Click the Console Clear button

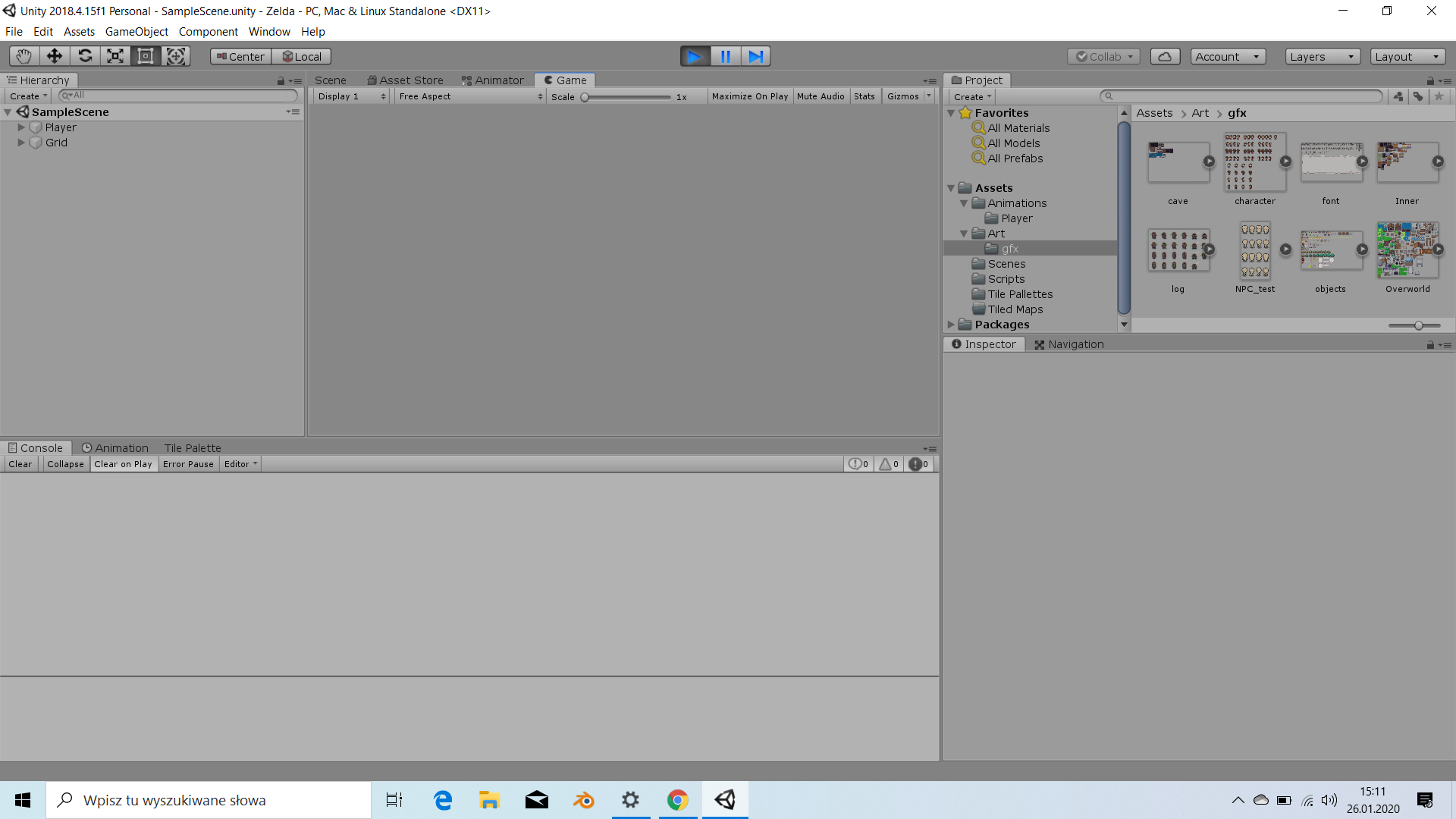click(x=20, y=464)
